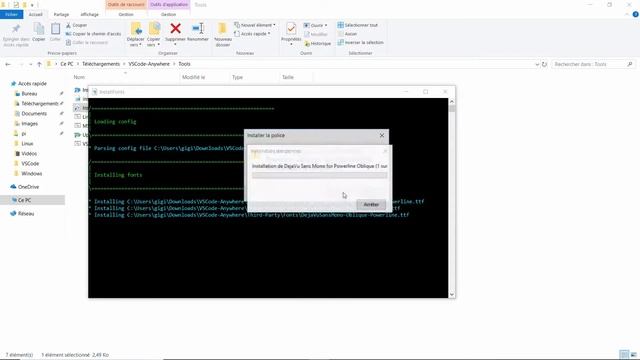This screenshot has height=360, width=640.
Task: Click the Up one level arrow
Action: (x=39, y=64)
